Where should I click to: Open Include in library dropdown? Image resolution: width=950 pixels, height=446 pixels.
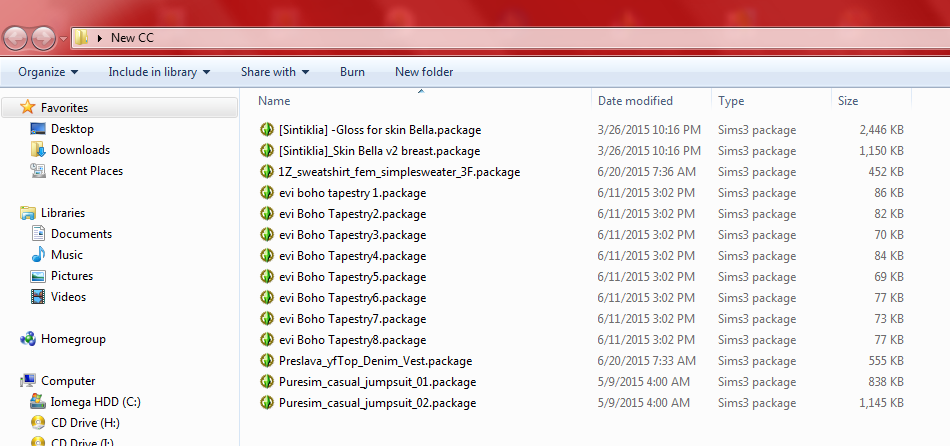[x=159, y=72]
